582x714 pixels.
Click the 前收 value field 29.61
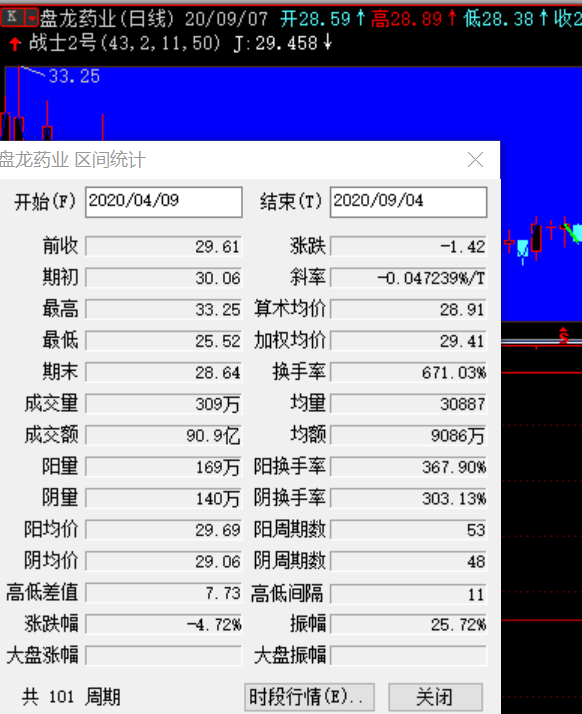(x=163, y=247)
